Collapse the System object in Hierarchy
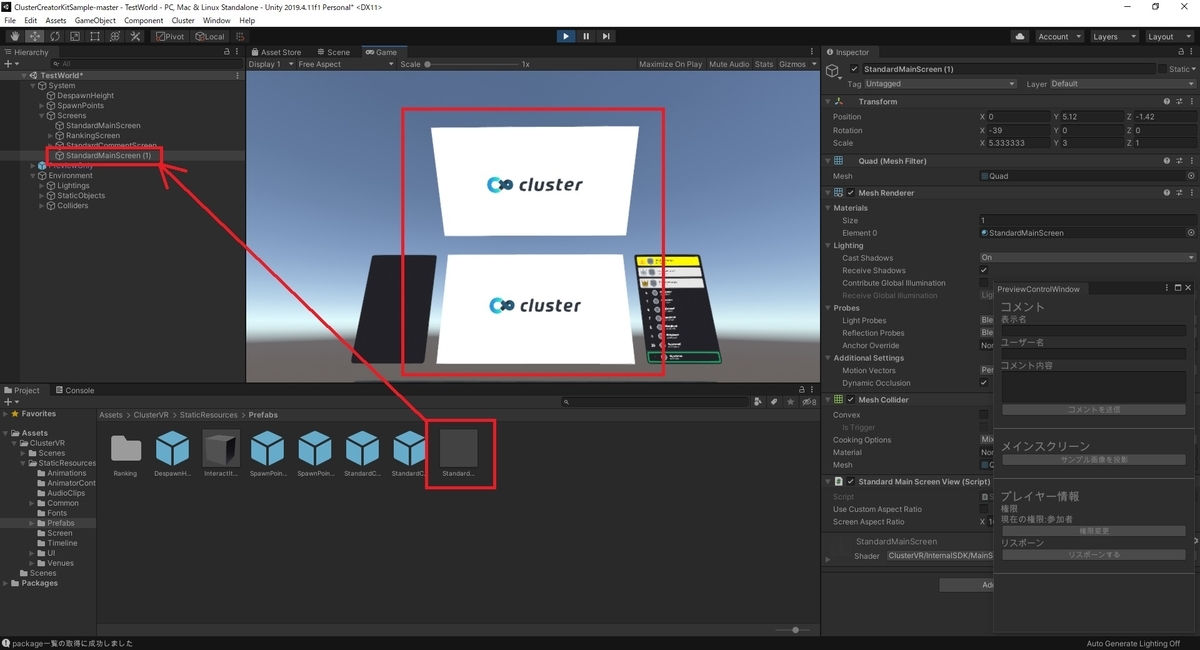Screen dimensions: 1200x650 click(34, 86)
